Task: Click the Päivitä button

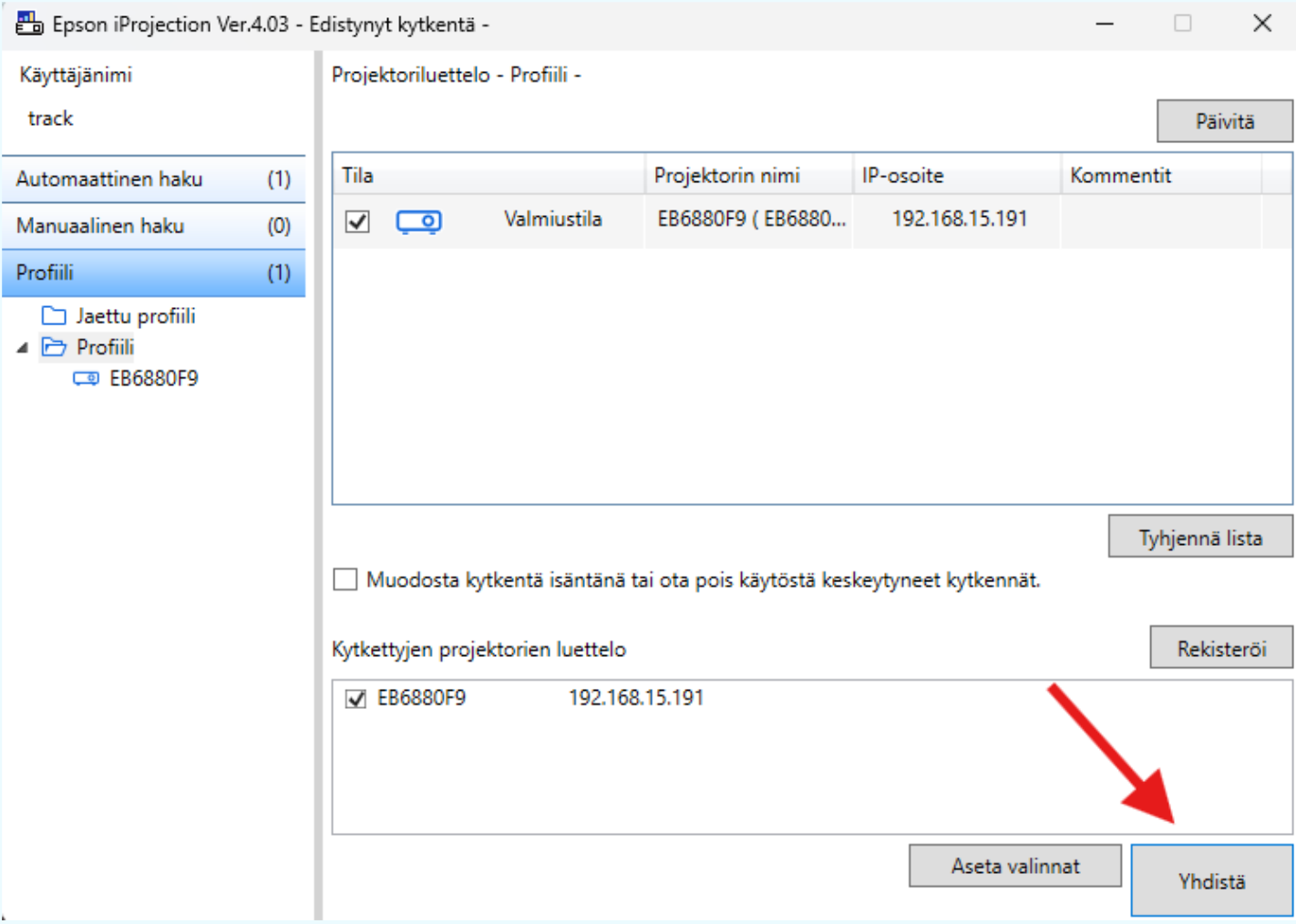Action: click(1225, 121)
